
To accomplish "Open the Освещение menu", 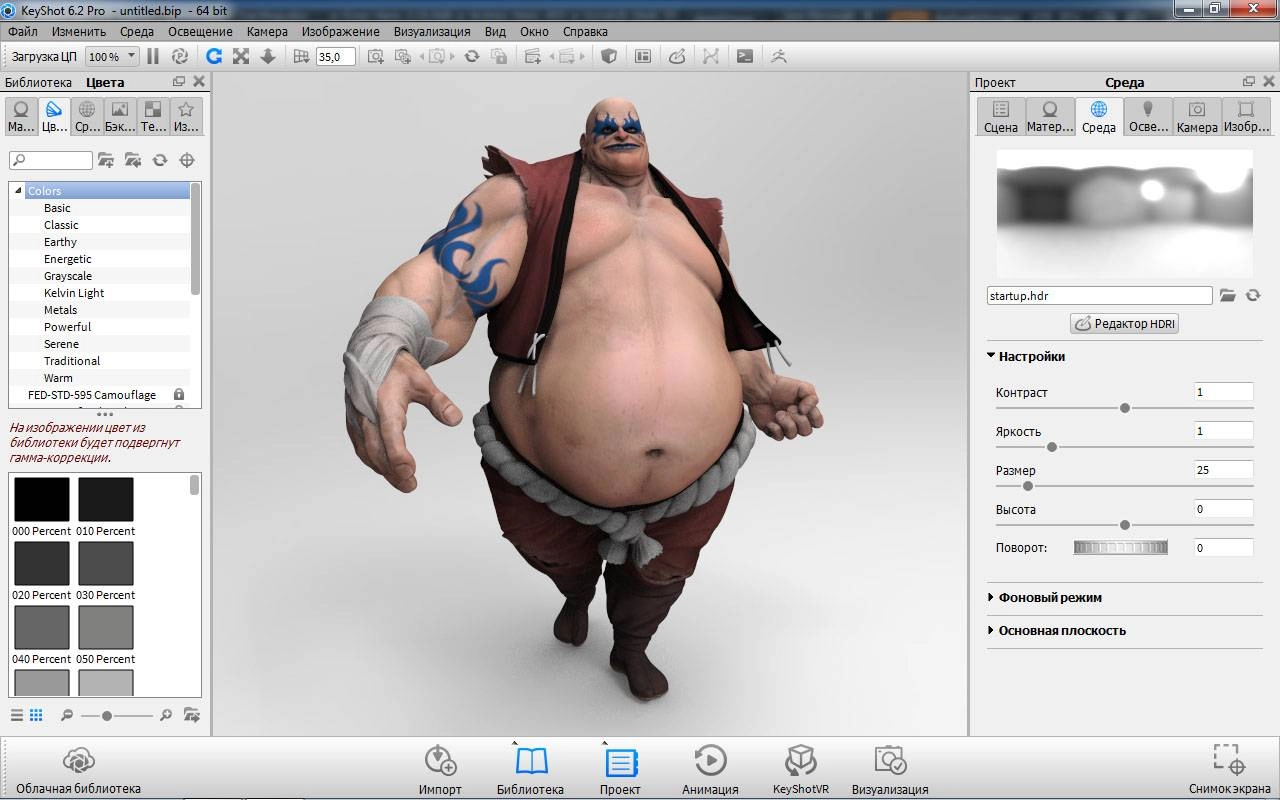I will tap(200, 31).
